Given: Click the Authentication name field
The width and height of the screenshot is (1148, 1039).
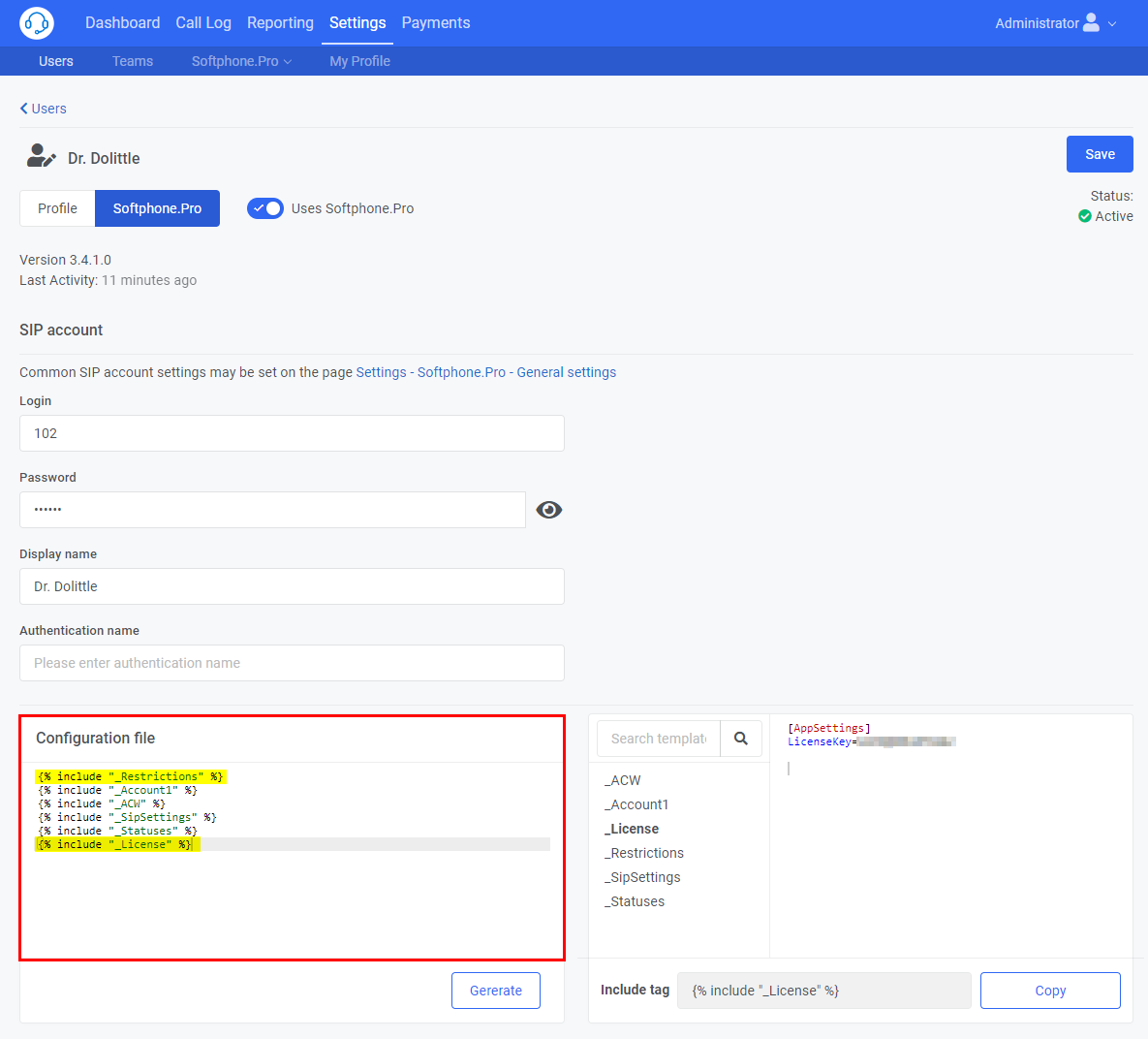Looking at the screenshot, I should pos(293,663).
